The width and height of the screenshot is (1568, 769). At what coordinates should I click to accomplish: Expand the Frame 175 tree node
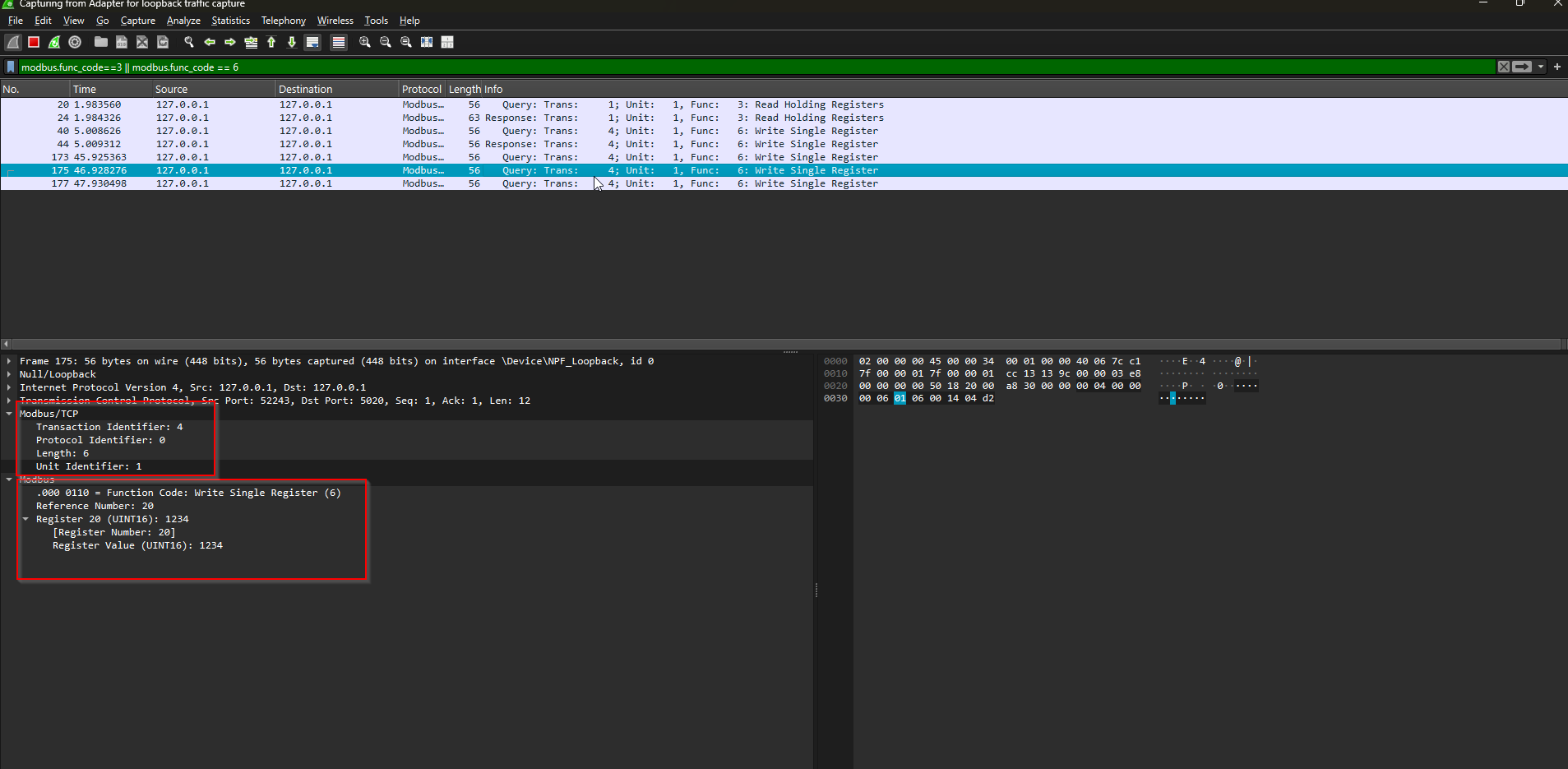(9, 361)
